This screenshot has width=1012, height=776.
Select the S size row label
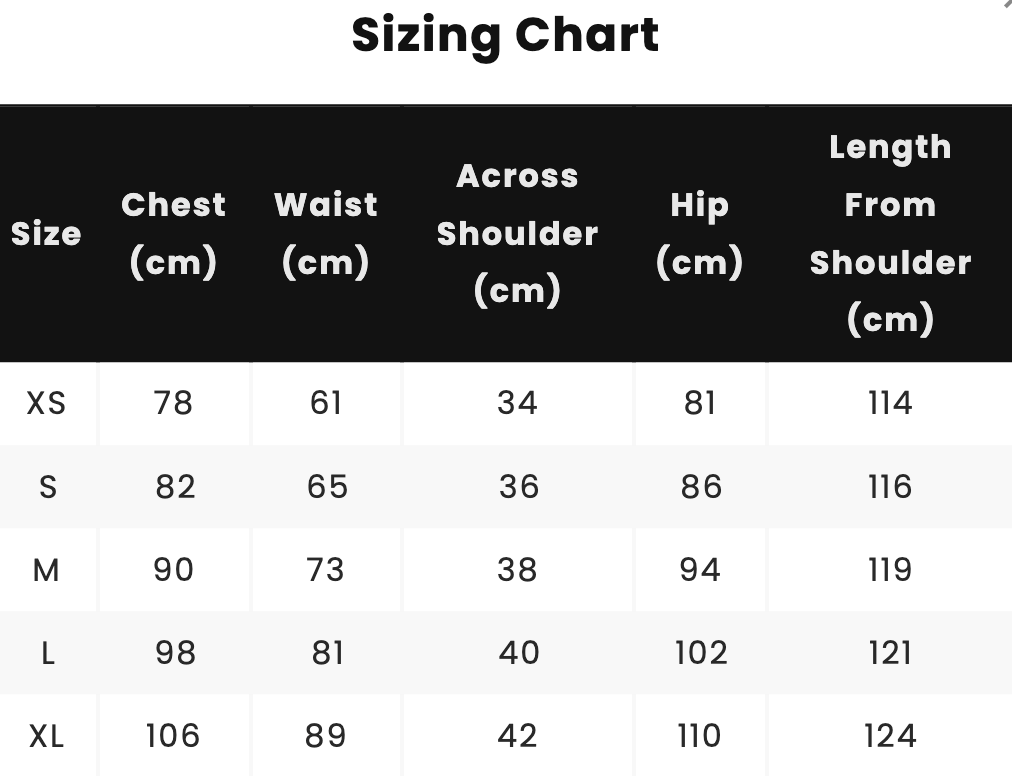(x=47, y=487)
